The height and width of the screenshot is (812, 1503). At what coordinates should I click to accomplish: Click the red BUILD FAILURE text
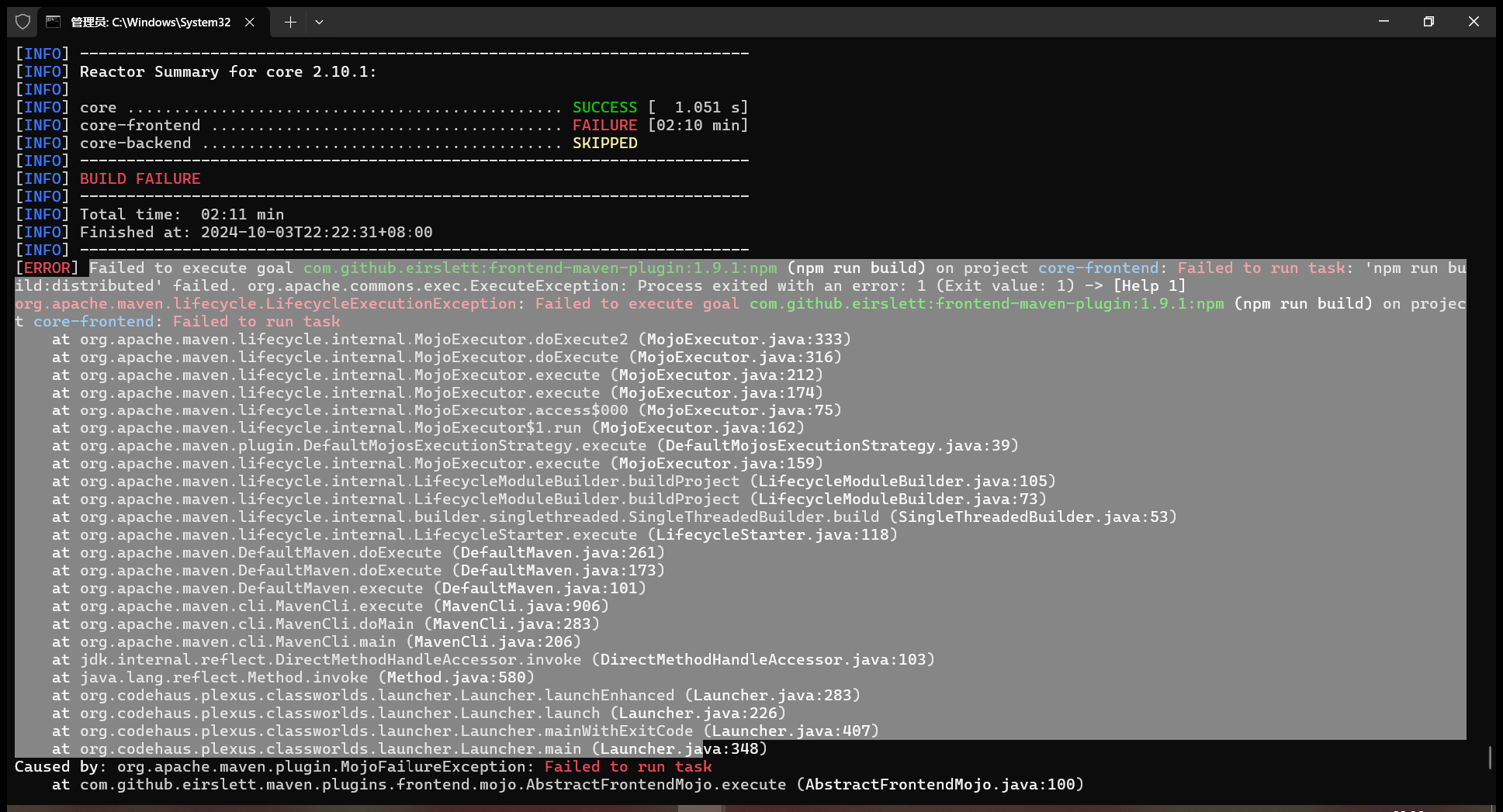[140, 179]
